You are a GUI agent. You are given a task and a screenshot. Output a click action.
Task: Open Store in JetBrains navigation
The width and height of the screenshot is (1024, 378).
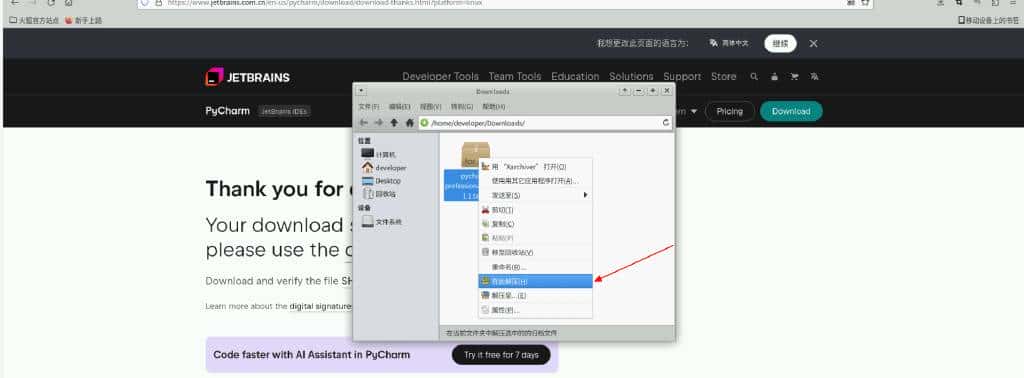(723, 76)
